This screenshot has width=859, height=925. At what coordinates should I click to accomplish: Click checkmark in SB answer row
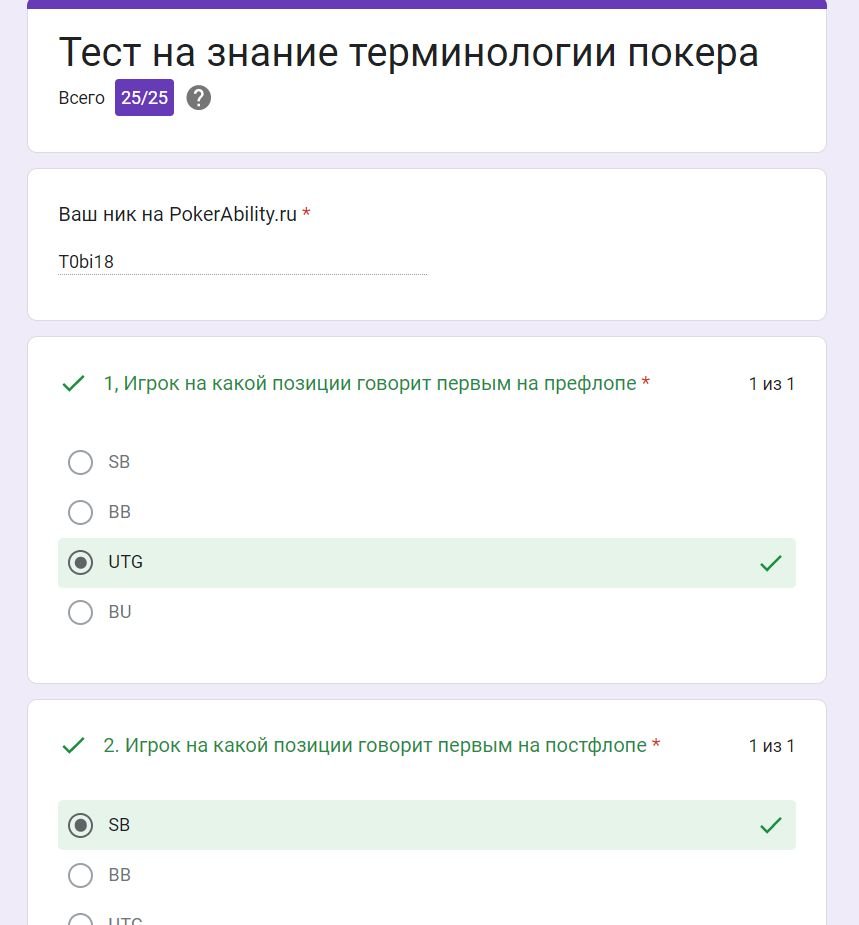click(771, 825)
